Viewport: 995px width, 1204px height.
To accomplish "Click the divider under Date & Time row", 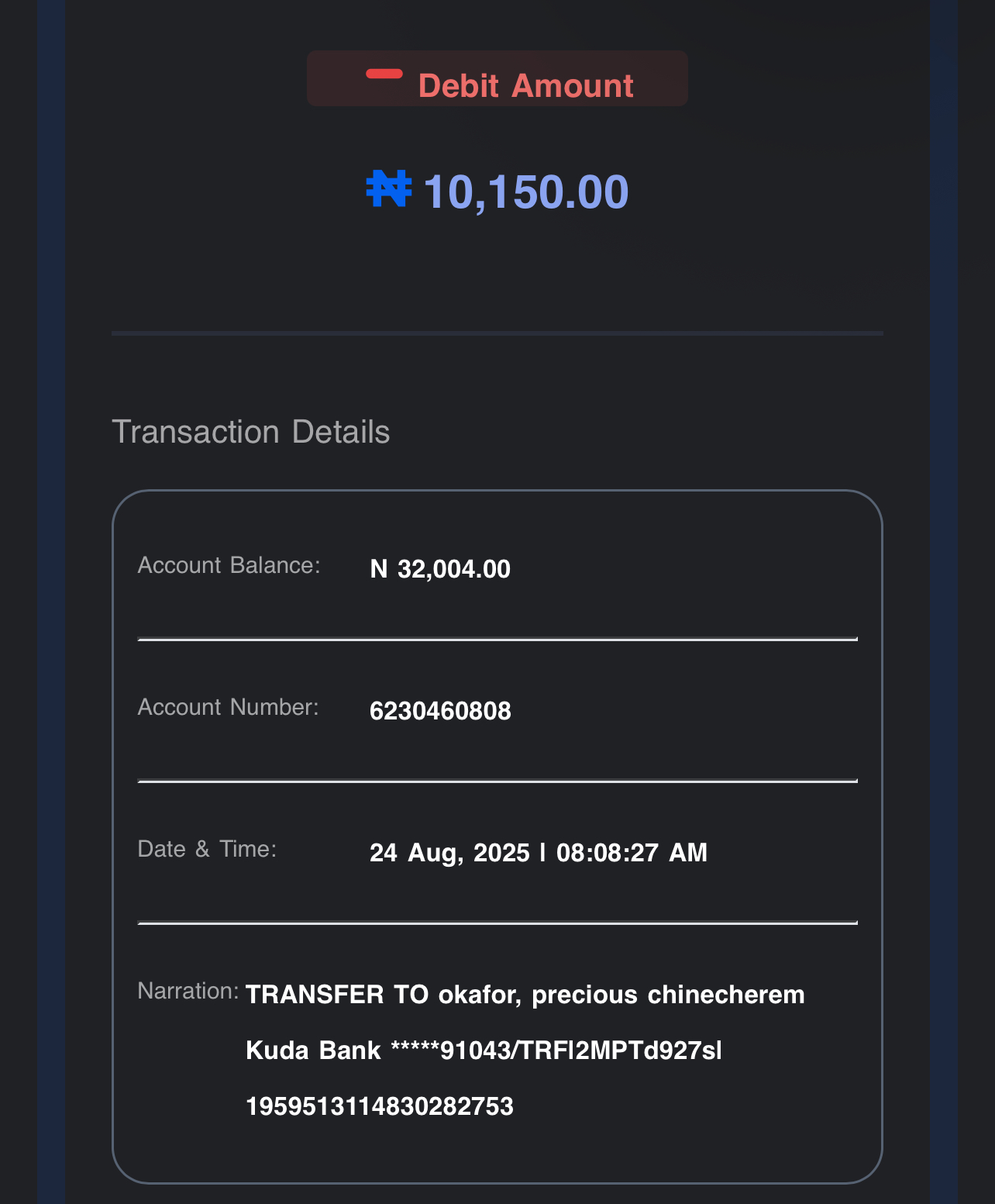I will pos(497,923).
